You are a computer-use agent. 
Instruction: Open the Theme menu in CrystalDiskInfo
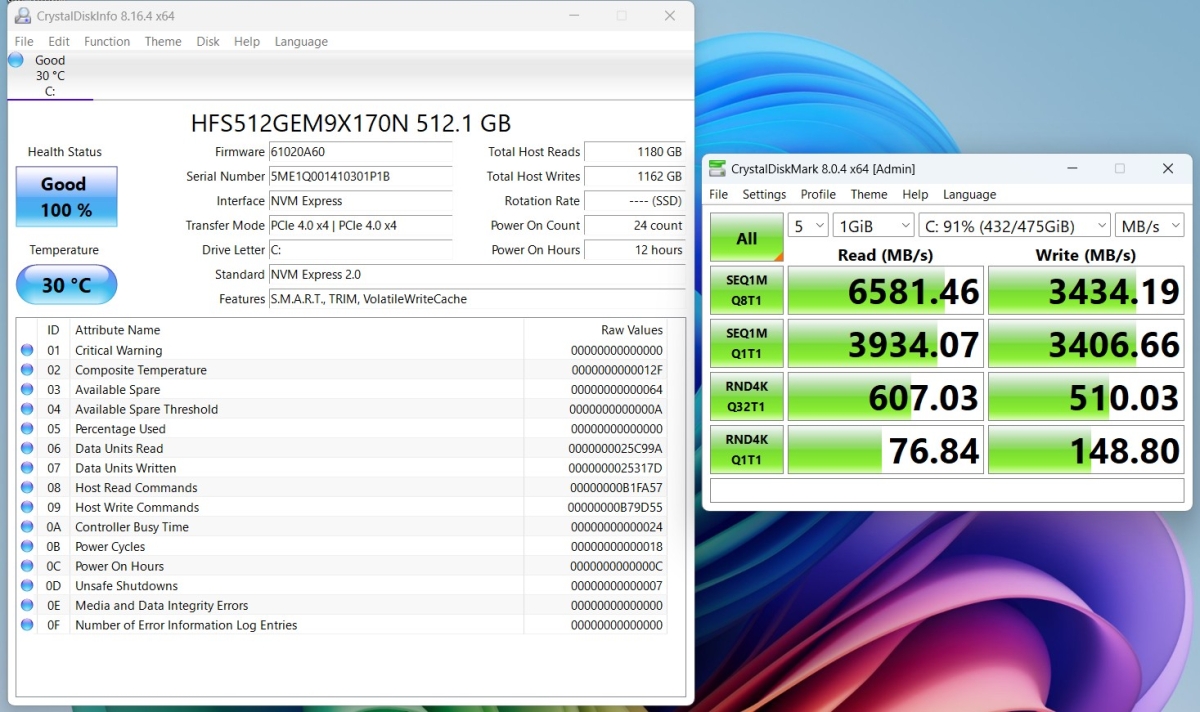[x=163, y=42]
